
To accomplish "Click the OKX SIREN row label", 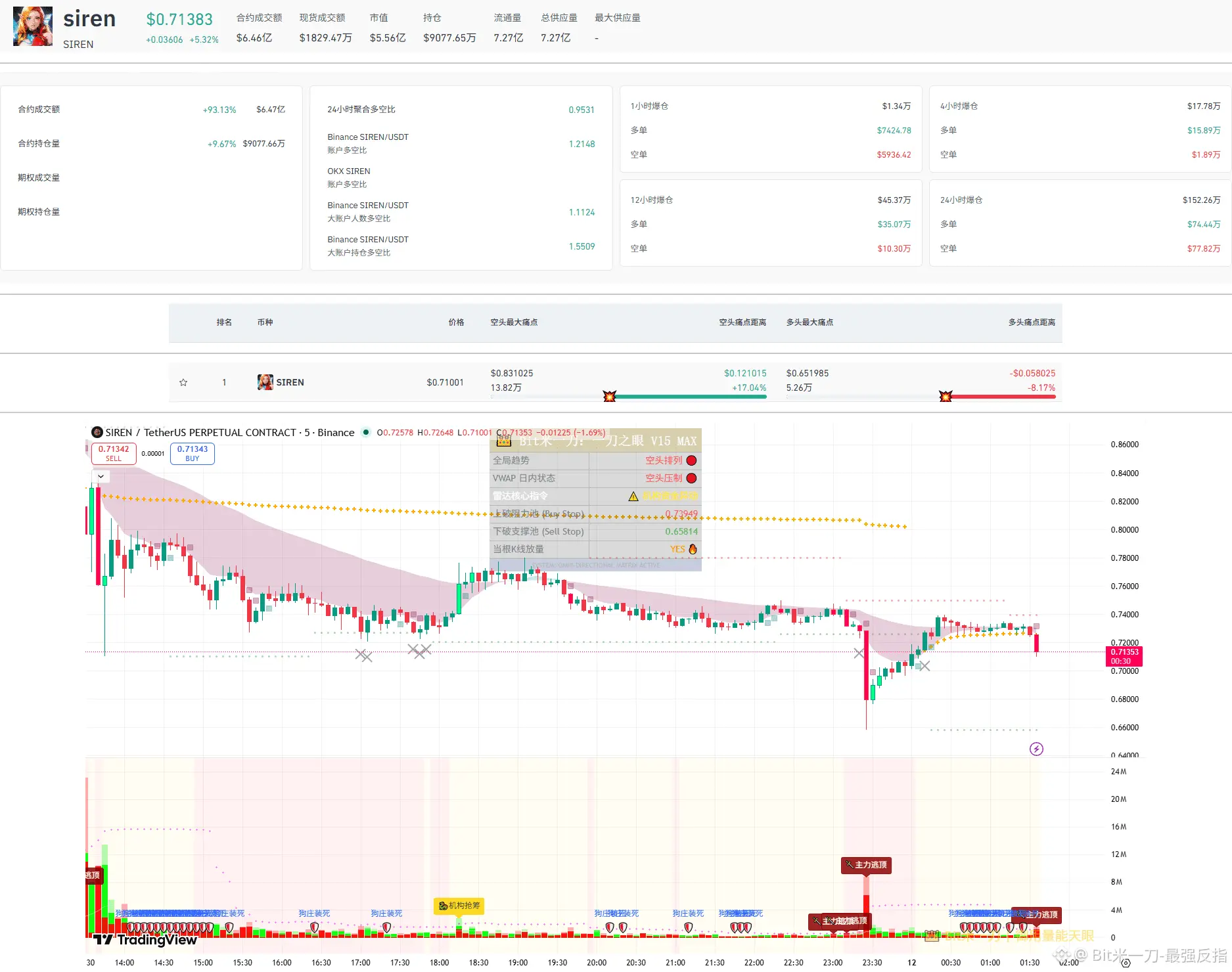I will [349, 171].
